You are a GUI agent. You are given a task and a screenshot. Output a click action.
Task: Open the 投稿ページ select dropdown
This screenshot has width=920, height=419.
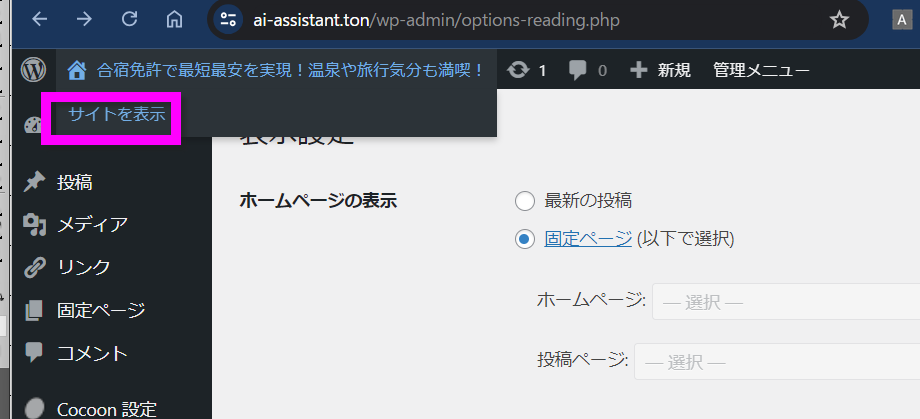point(776,361)
